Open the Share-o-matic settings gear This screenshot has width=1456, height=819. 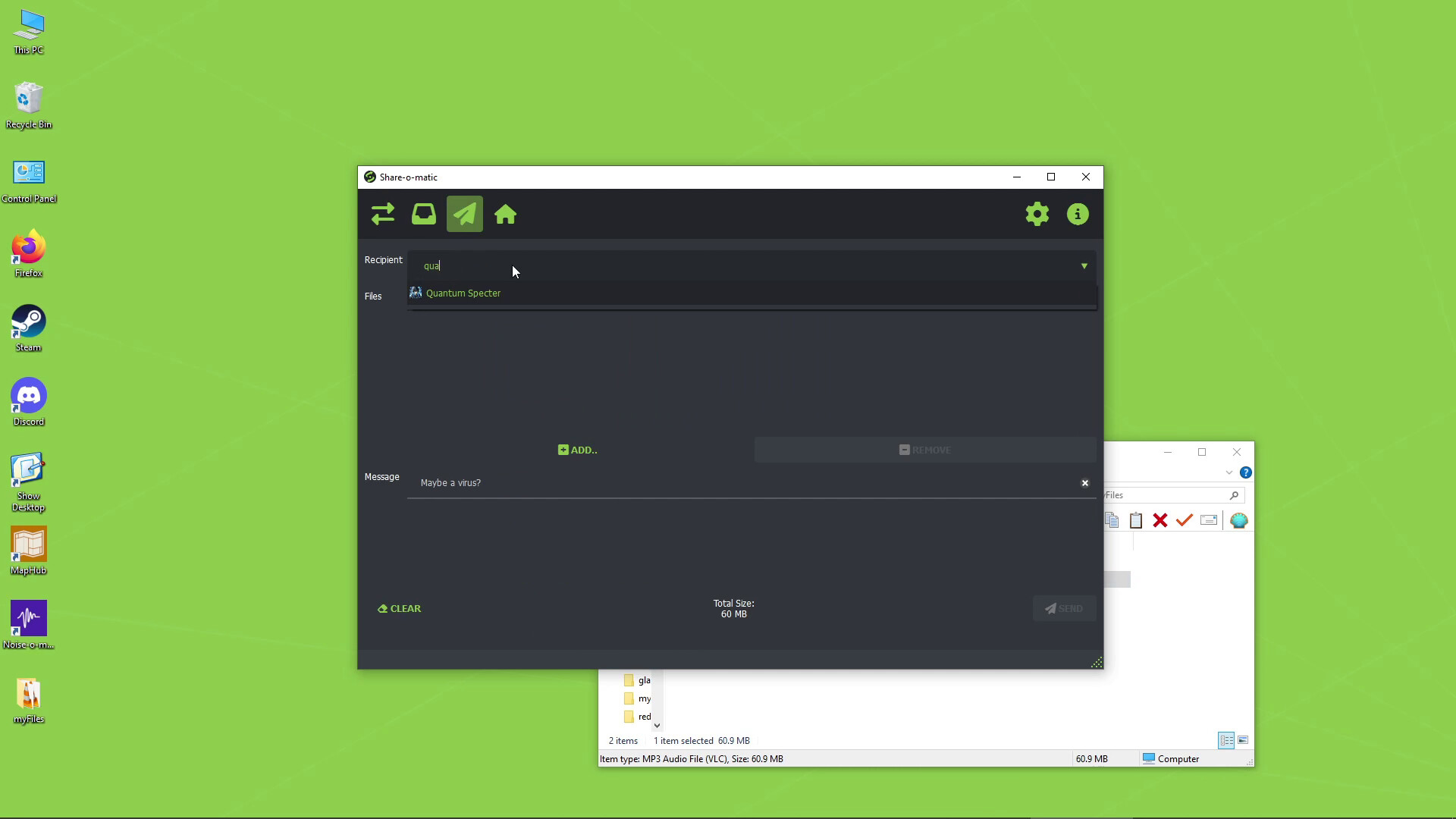[1037, 214]
